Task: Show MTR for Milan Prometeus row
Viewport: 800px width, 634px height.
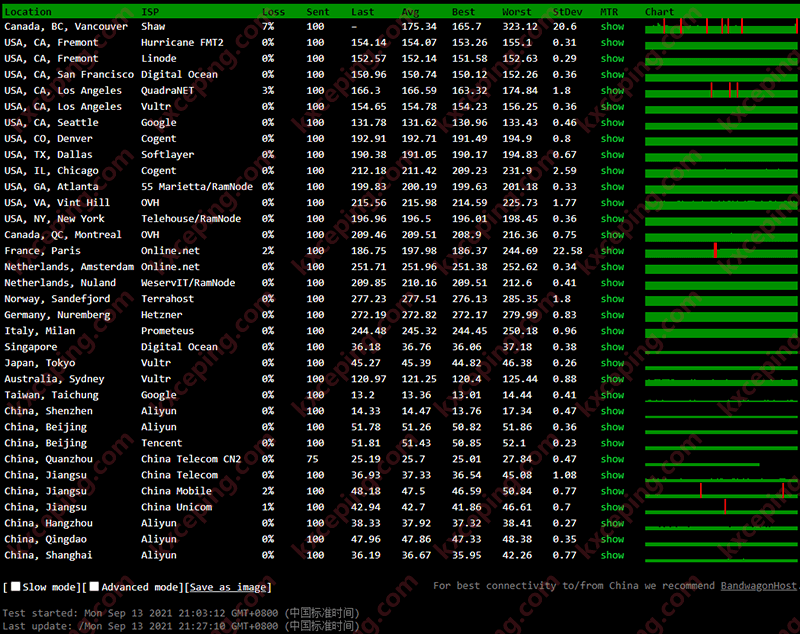Action: coord(612,331)
